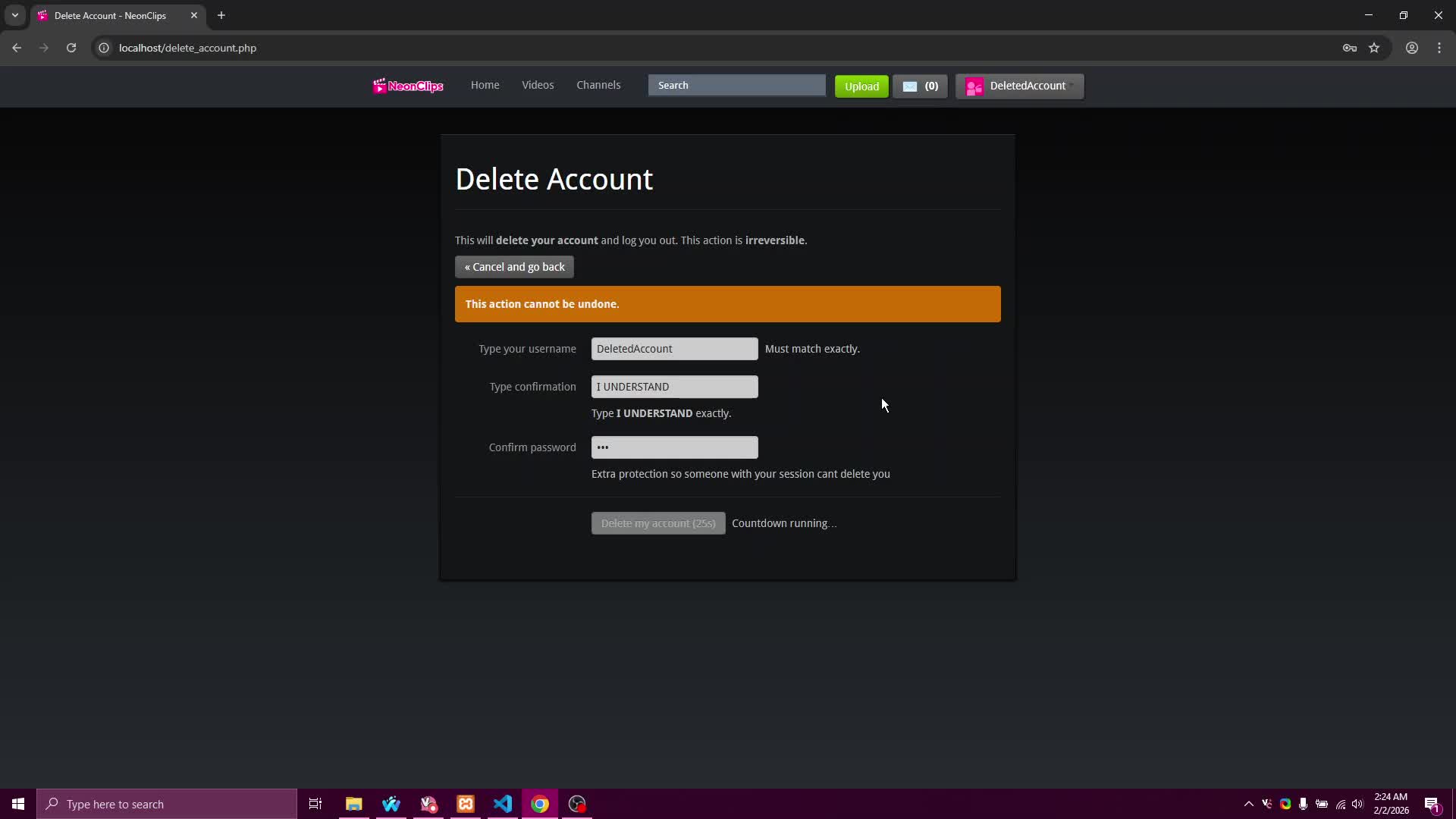This screenshot has height=819, width=1456.
Task: Launch OBS Studio from the taskbar
Action: (x=577, y=804)
